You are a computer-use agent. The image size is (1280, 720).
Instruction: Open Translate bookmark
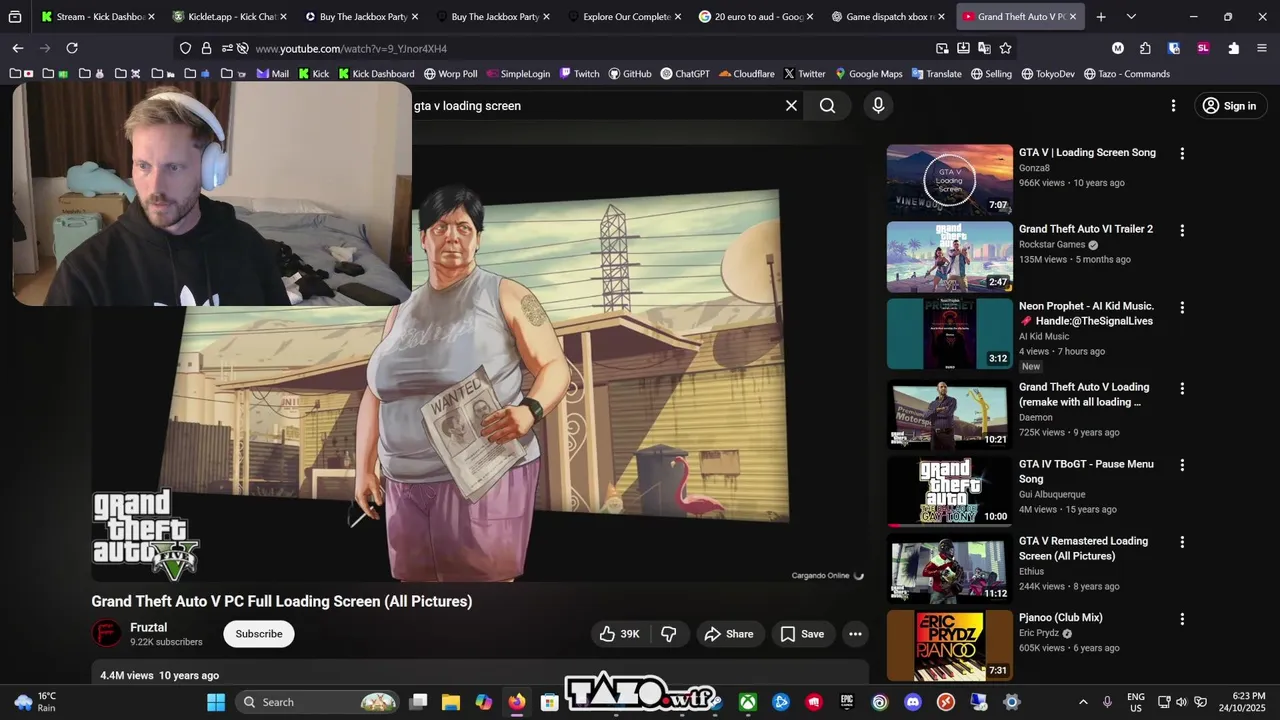[935, 74]
